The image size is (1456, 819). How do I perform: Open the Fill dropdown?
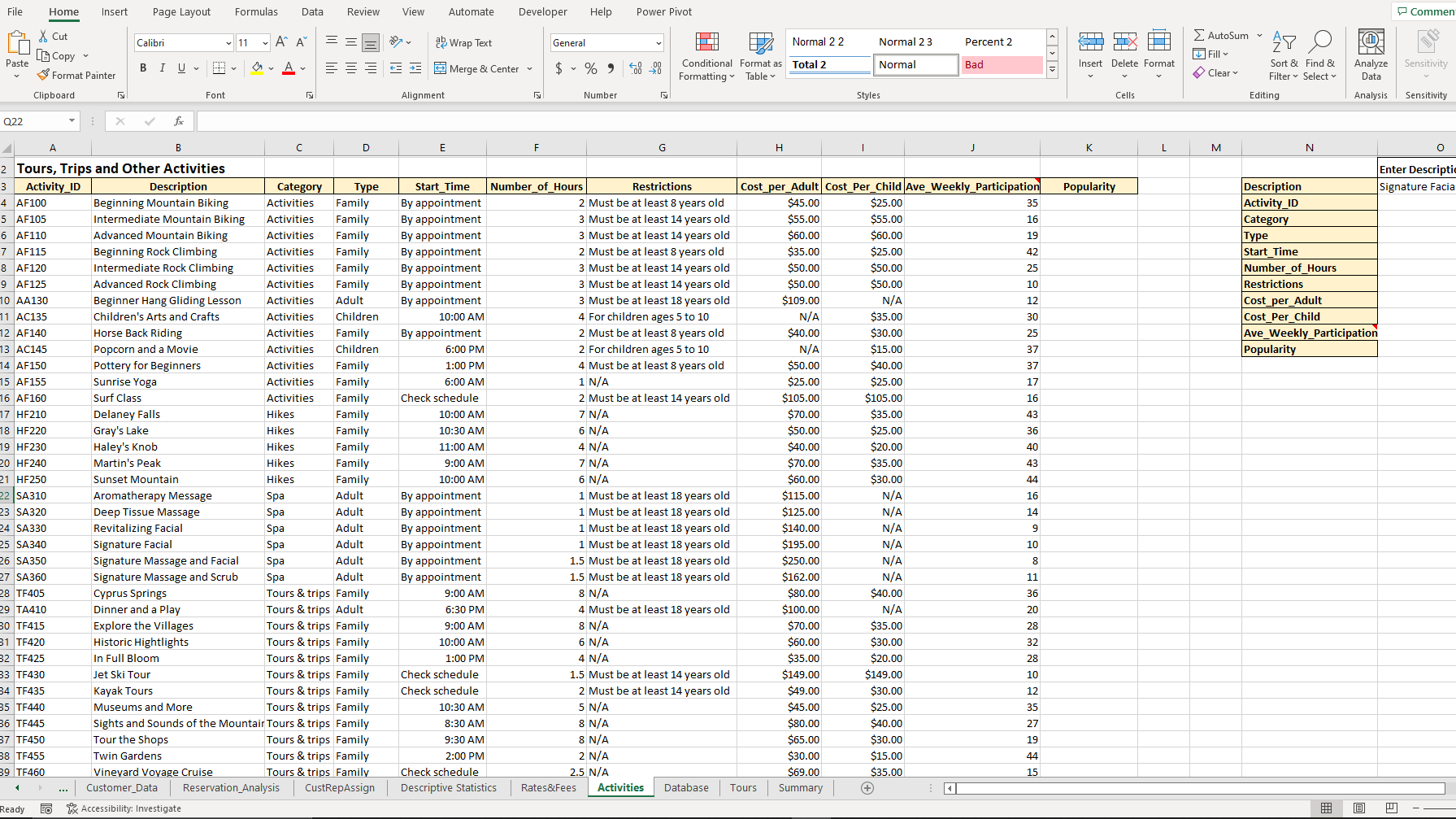click(x=1211, y=54)
